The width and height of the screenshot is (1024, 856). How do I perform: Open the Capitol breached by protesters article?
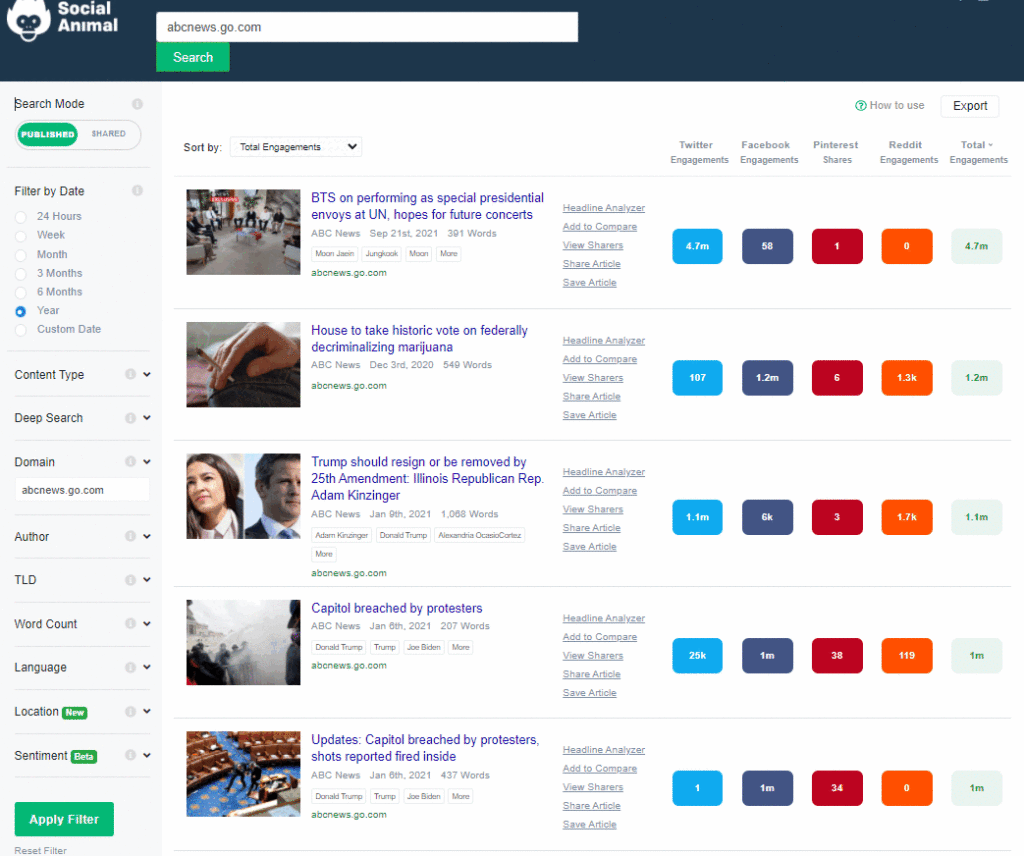coord(396,608)
